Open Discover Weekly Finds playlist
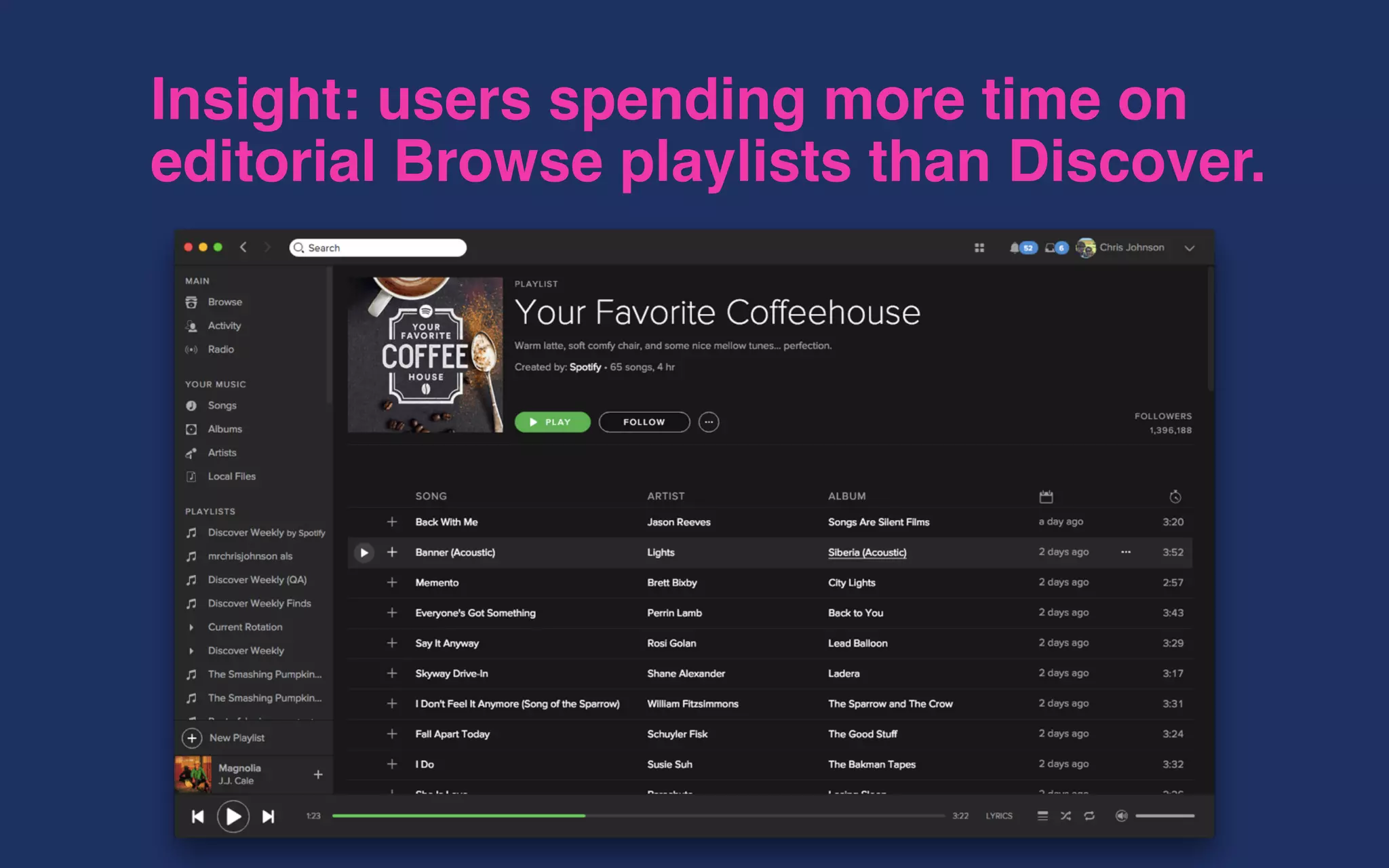This screenshot has height=868, width=1389. pos(260,604)
